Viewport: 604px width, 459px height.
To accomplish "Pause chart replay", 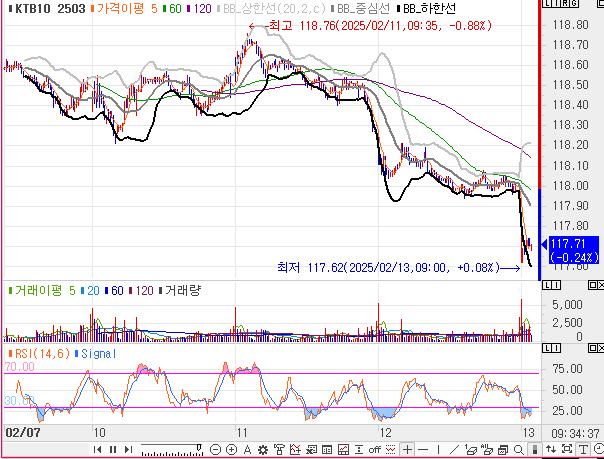I will pyautogui.click(x=113, y=449).
